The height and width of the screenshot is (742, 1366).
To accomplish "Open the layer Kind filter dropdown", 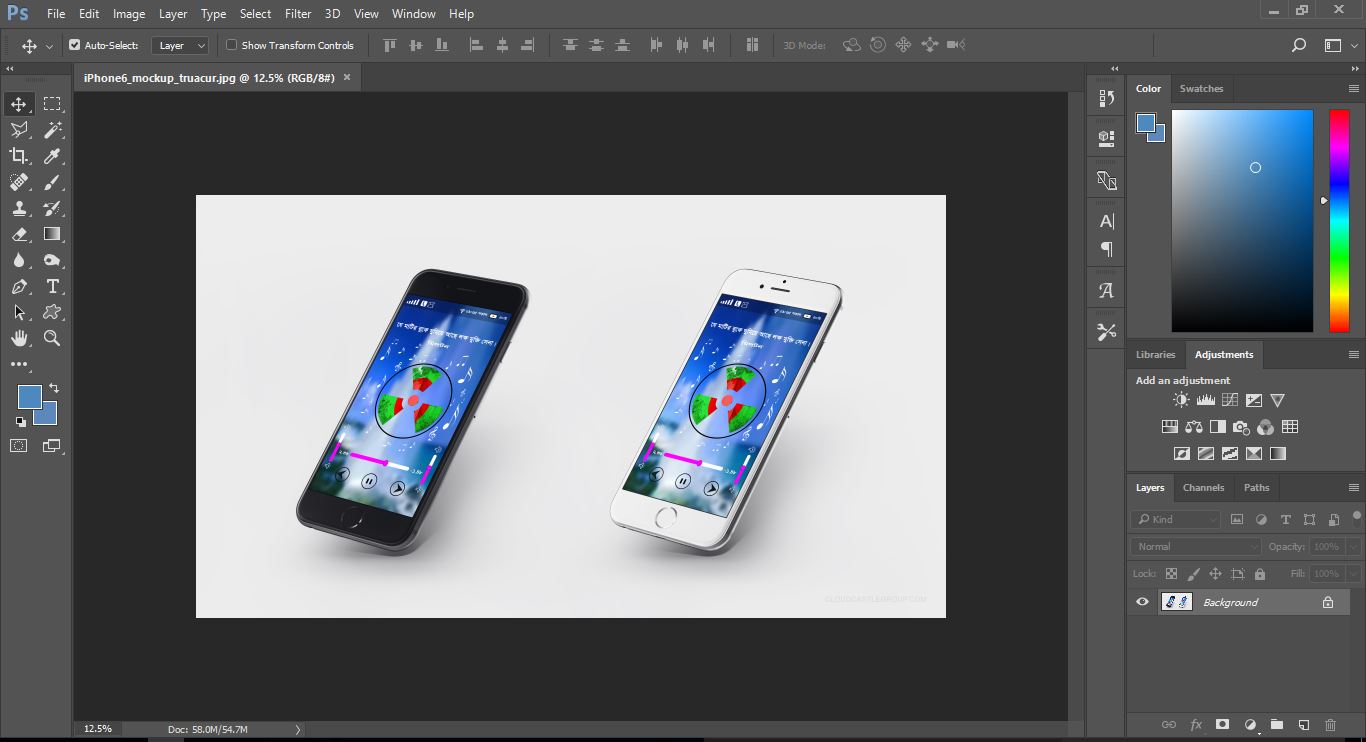I will [x=1176, y=519].
